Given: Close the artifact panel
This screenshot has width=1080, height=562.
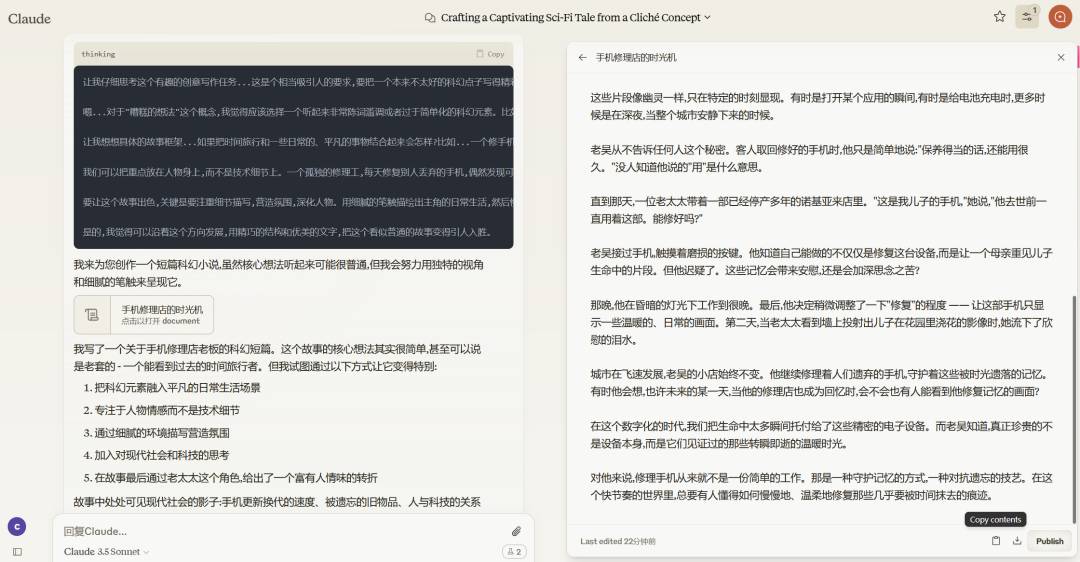Looking at the screenshot, I should coord(1061,57).
